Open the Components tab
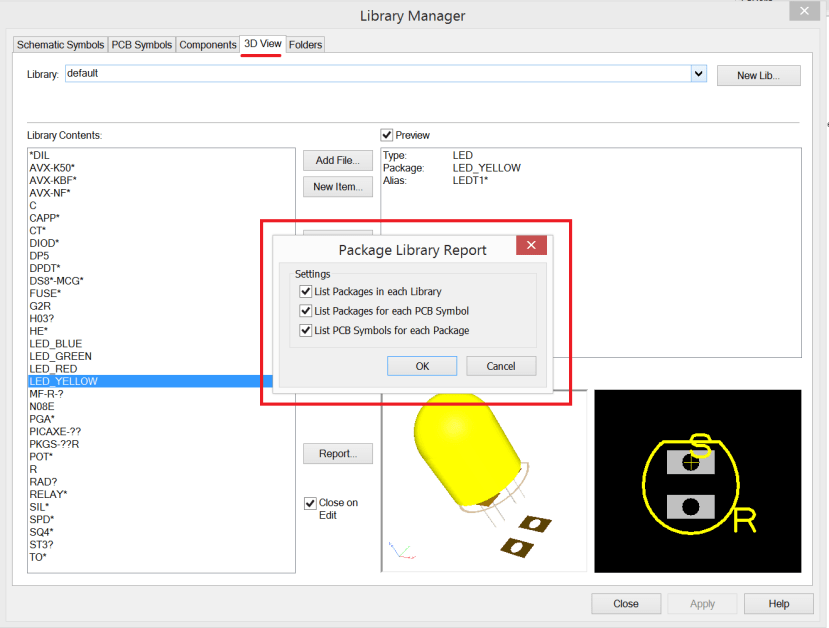 pos(208,45)
